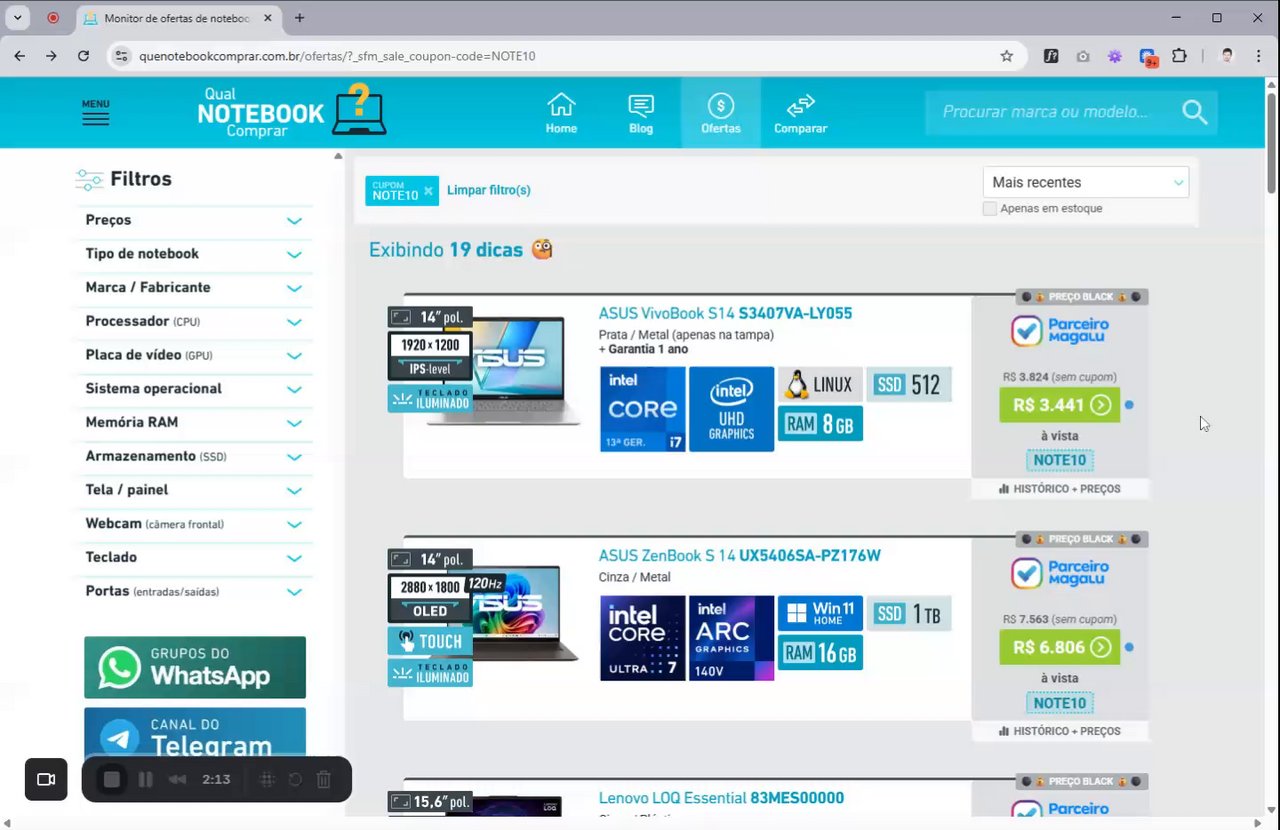Click the address bar URL
The height and width of the screenshot is (830, 1280).
click(337, 56)
